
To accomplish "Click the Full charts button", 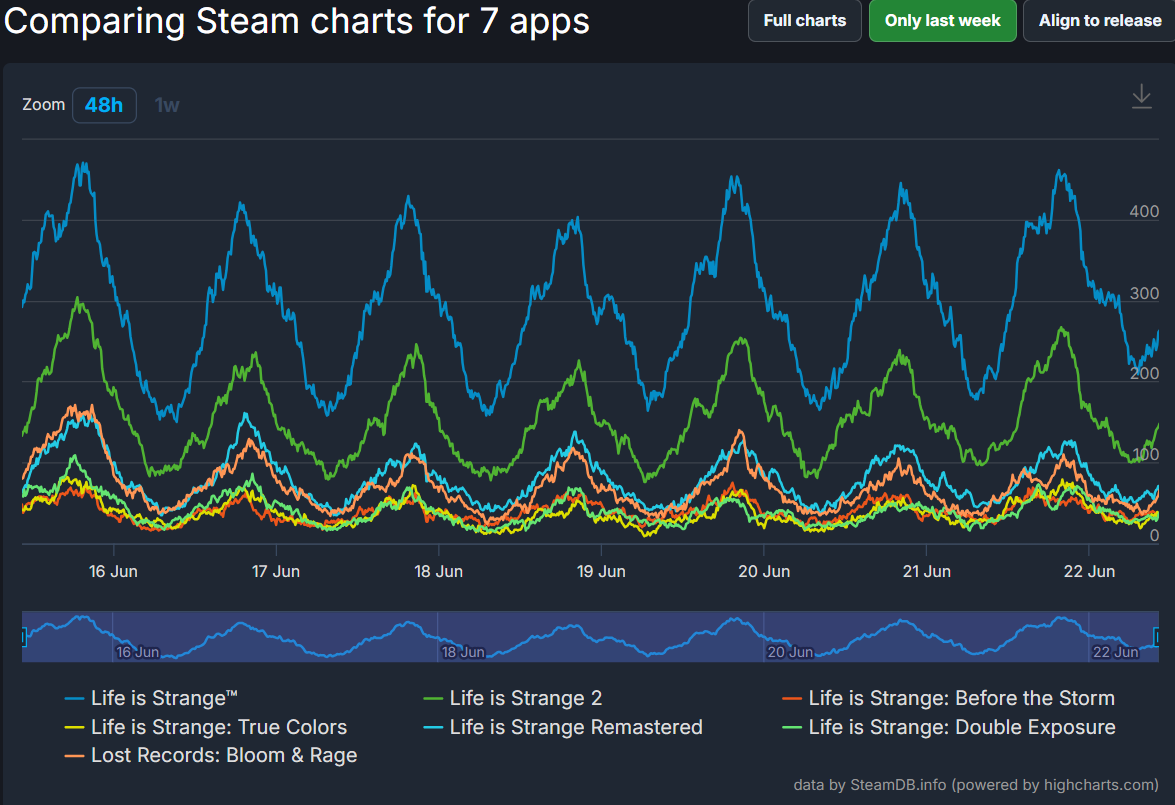I will (x=805, y=20).
